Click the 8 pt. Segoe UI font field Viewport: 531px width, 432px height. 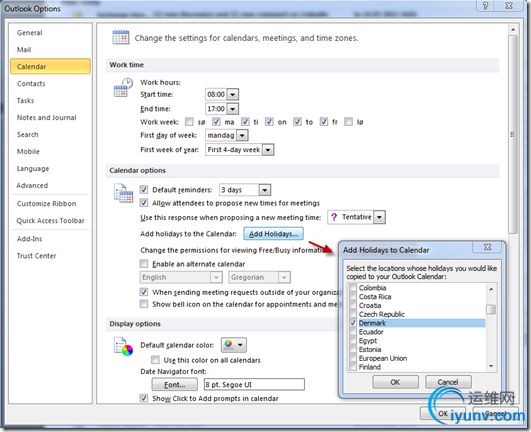tap(254, 385)
